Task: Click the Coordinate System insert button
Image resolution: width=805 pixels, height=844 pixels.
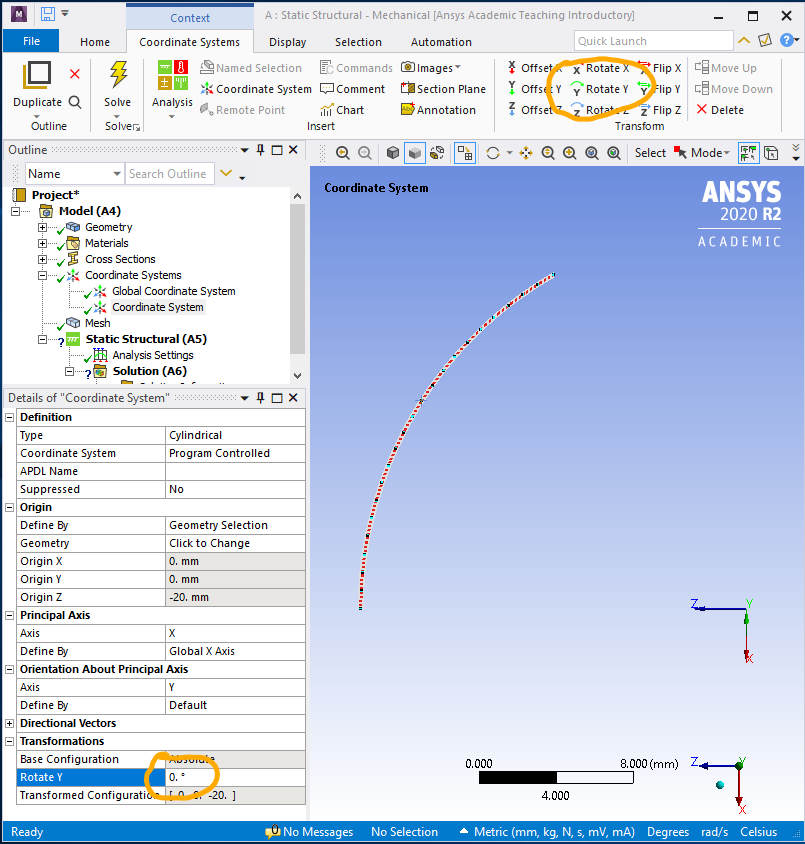Action: pos(256,89)
